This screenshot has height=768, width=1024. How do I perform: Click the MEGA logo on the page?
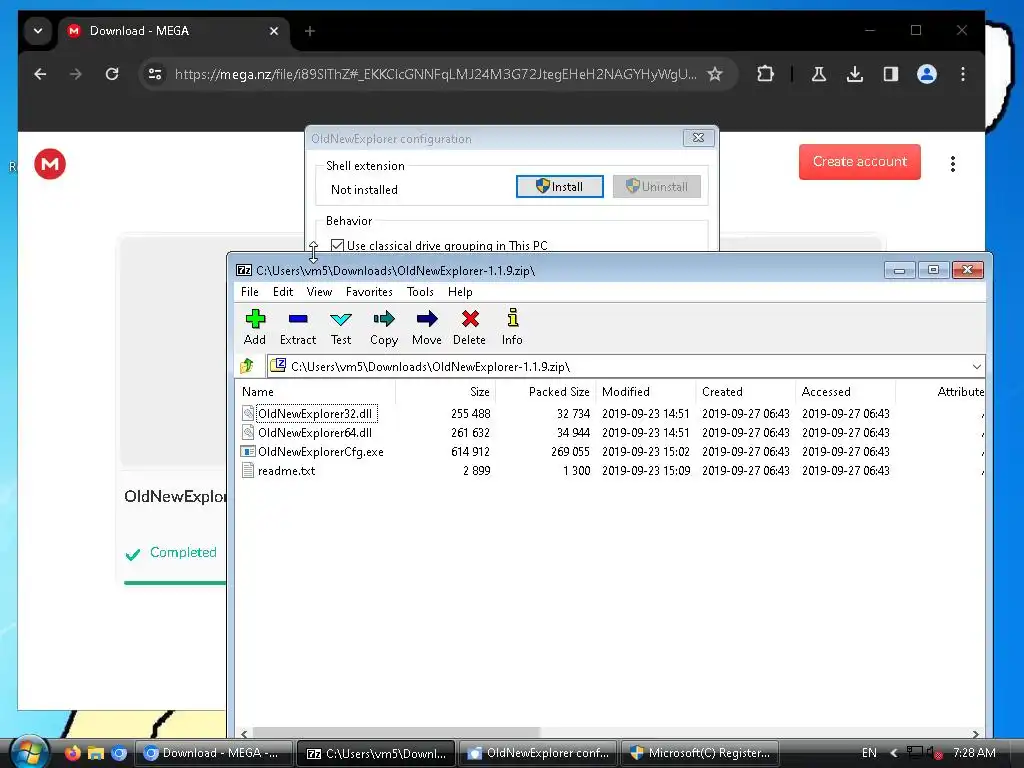tap(50, 164)
